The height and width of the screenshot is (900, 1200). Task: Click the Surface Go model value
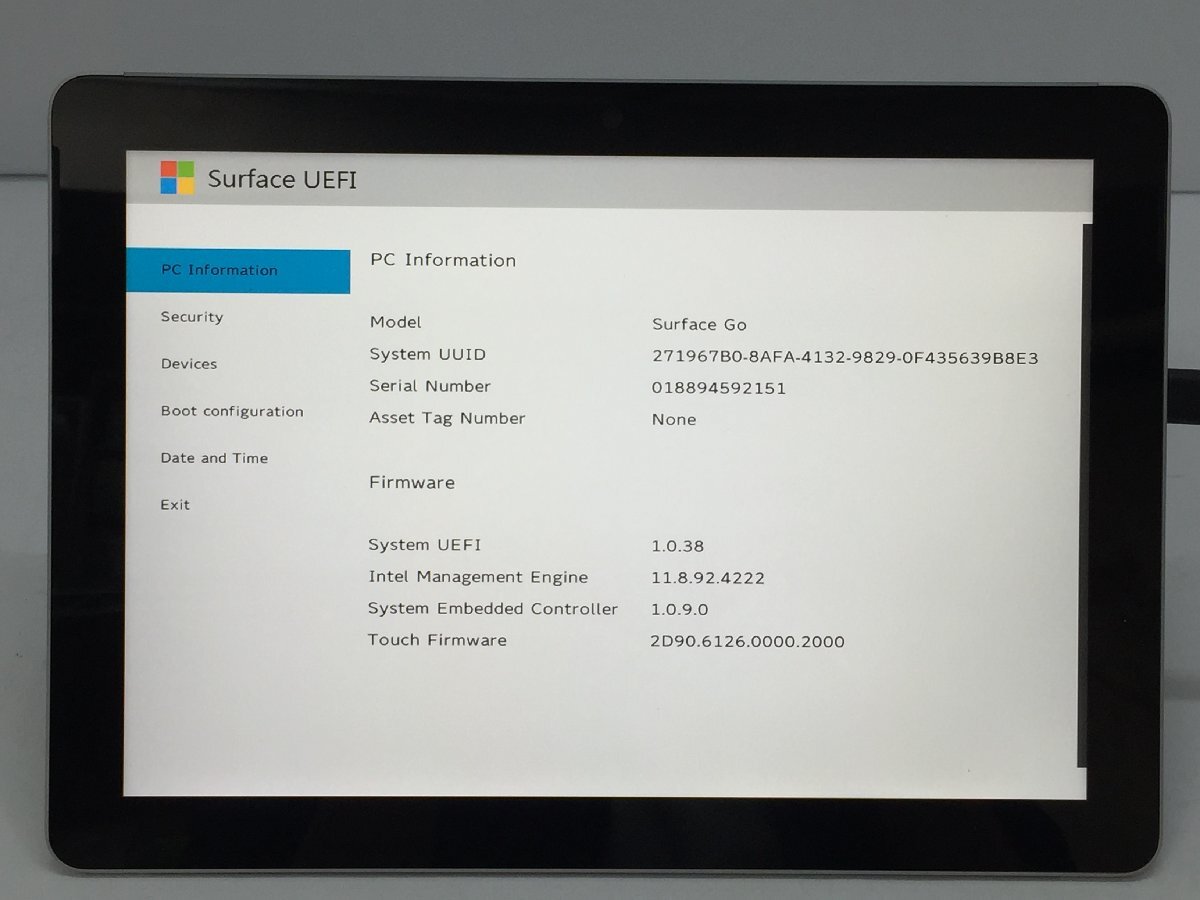pyautogui.click(x=699, y=324)
